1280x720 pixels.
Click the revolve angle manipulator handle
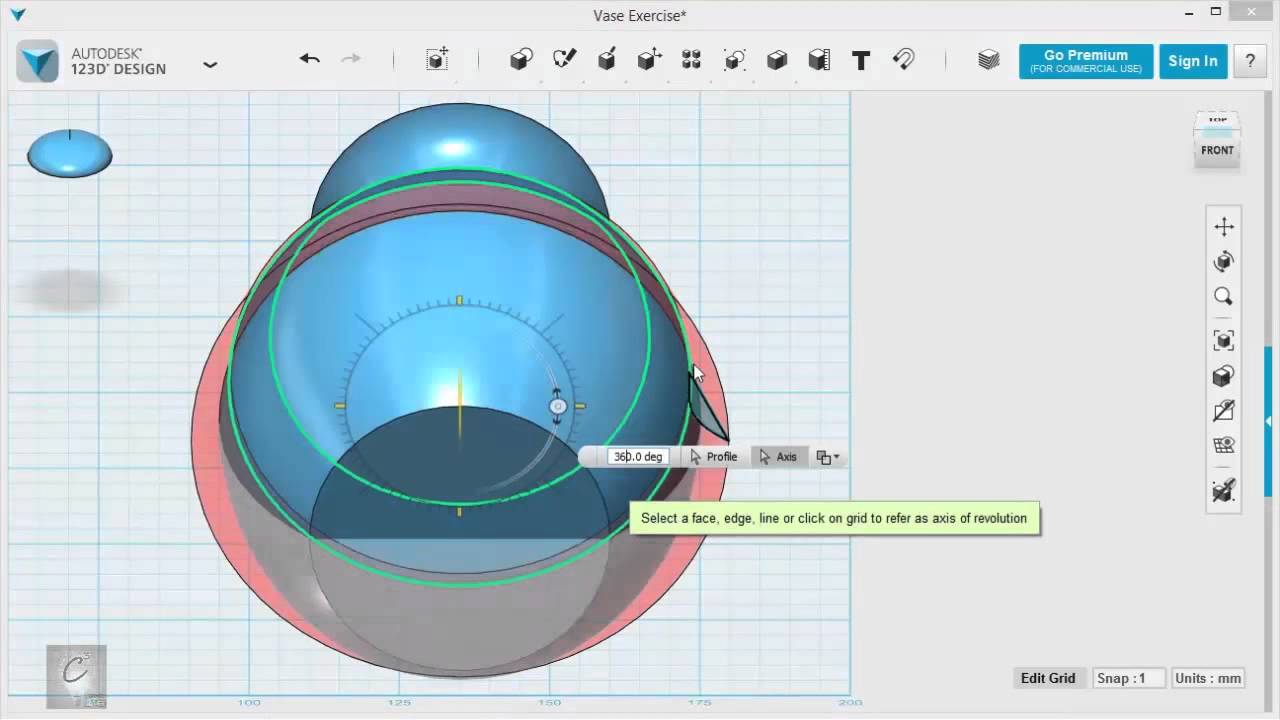[x=558, y=406]
